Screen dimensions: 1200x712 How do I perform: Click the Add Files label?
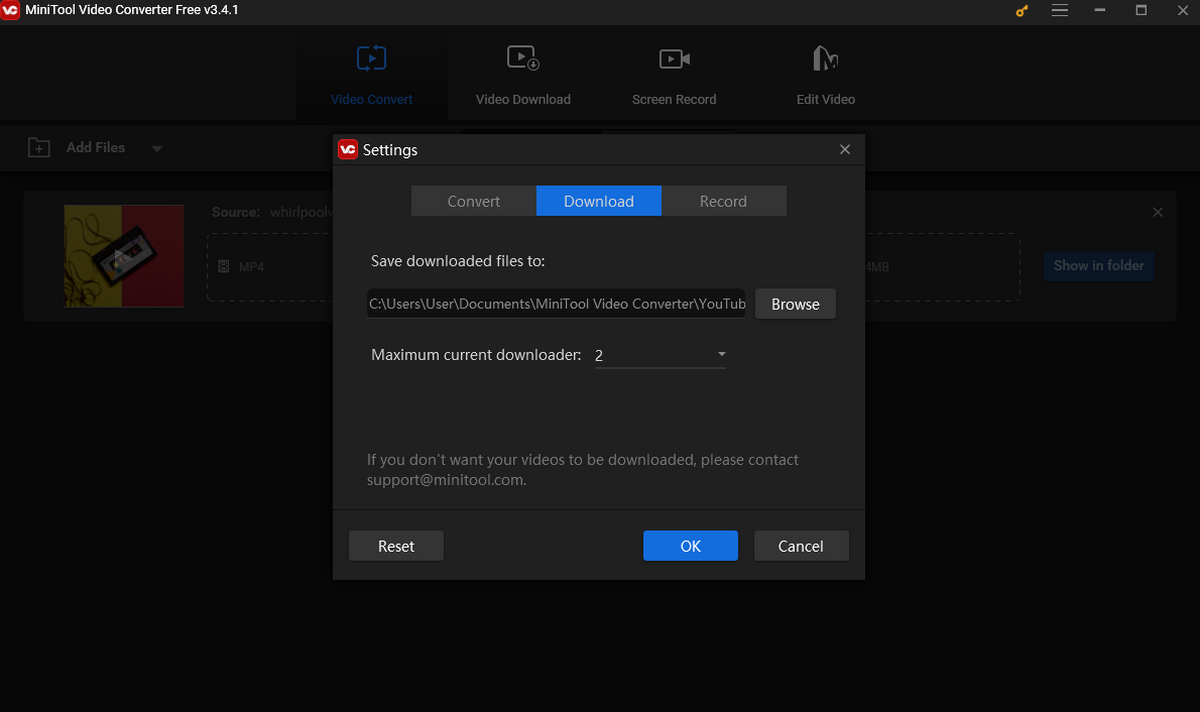[96, 148]
